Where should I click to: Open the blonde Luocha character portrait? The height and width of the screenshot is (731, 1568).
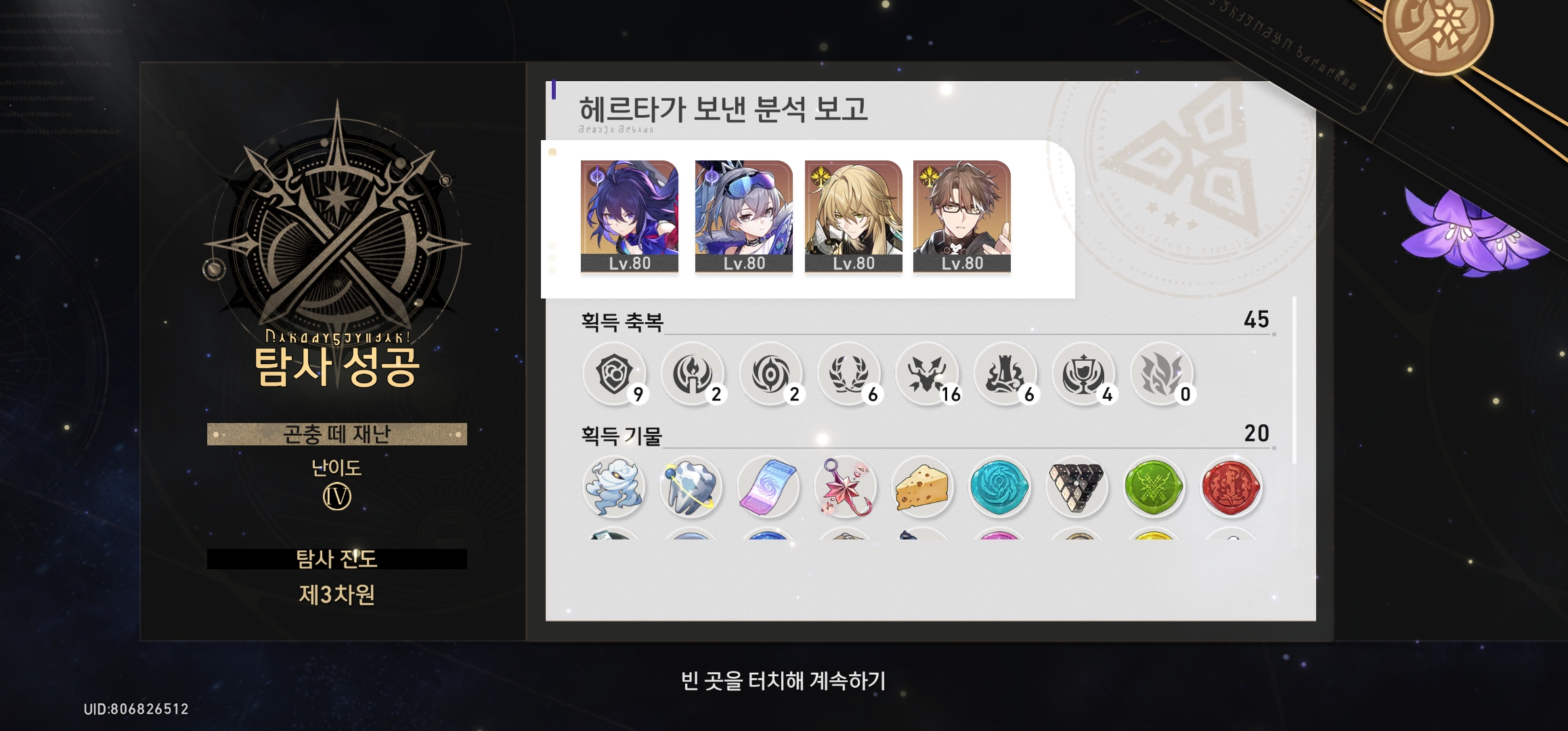tap(853, 217)
